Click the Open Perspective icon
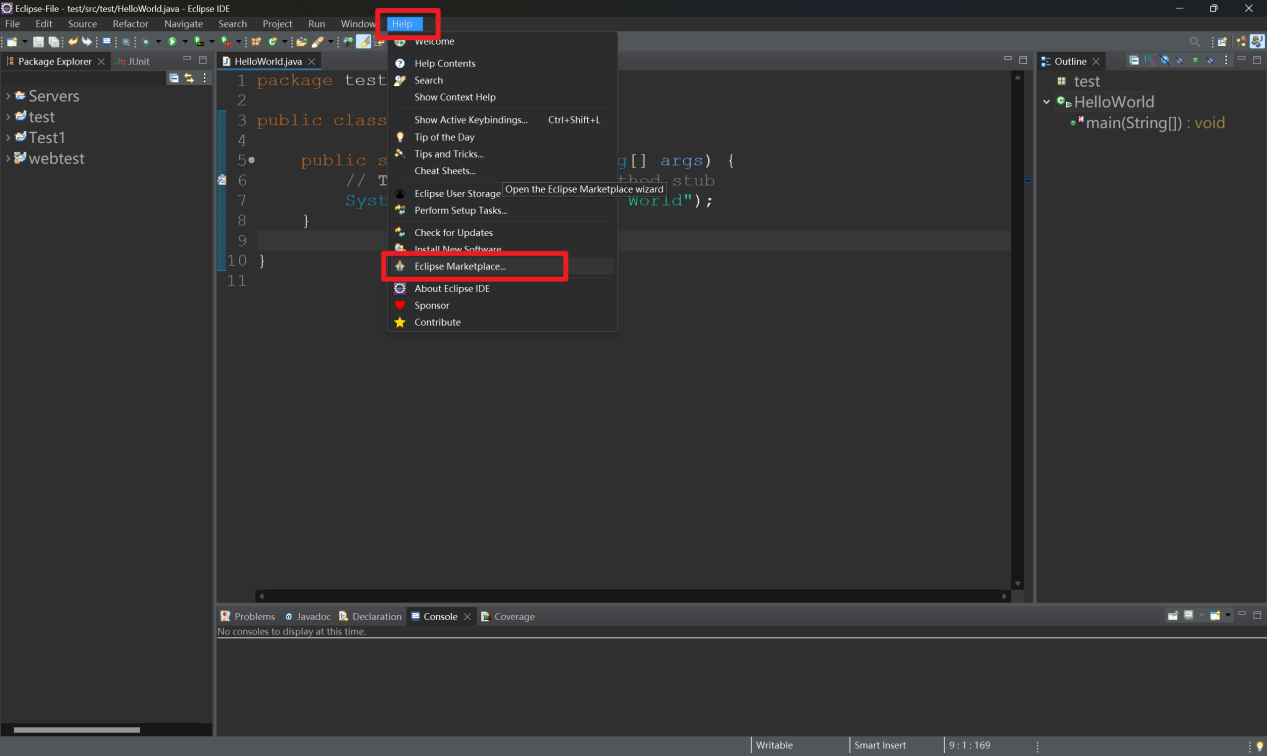 click(1221, 42)
